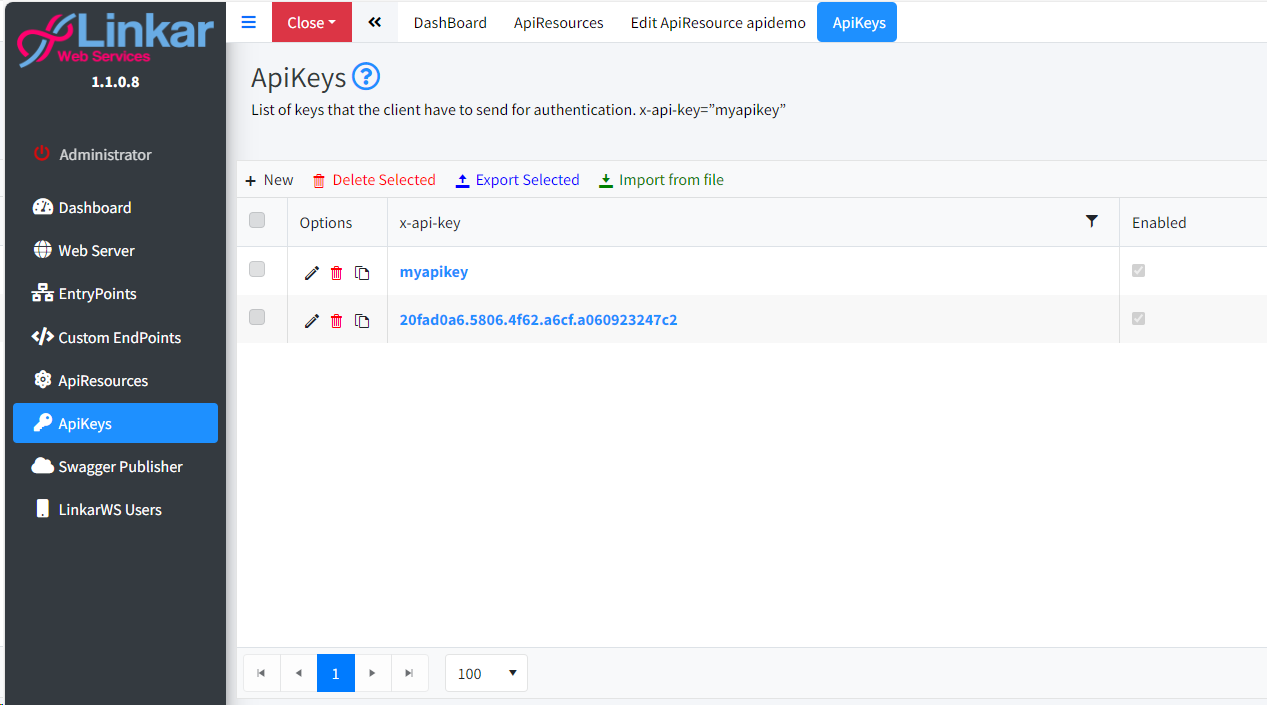Click the help question mark icon beside ApiKeys
This screenshot has height=705, width=1267.
[366, 76]
